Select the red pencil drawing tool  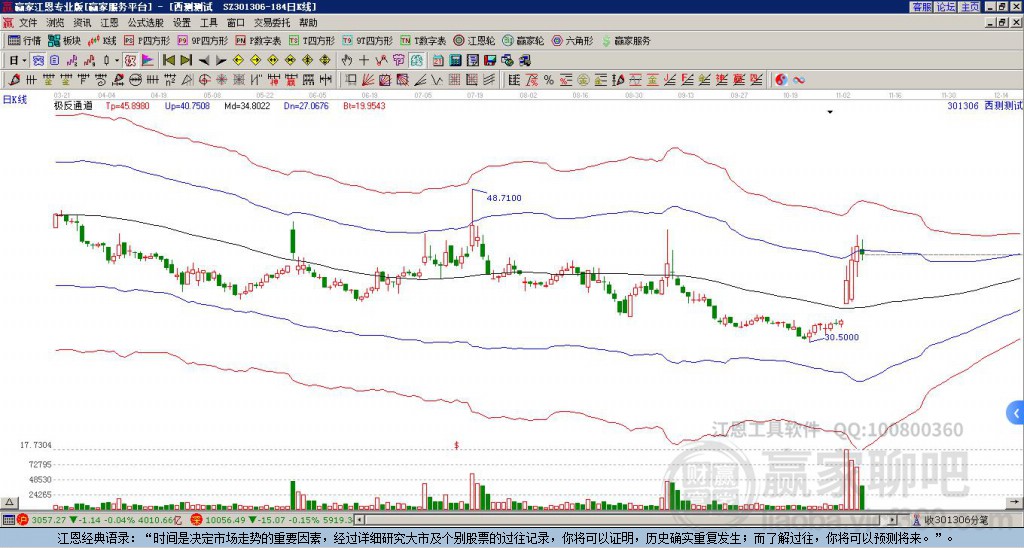[13, 80]
